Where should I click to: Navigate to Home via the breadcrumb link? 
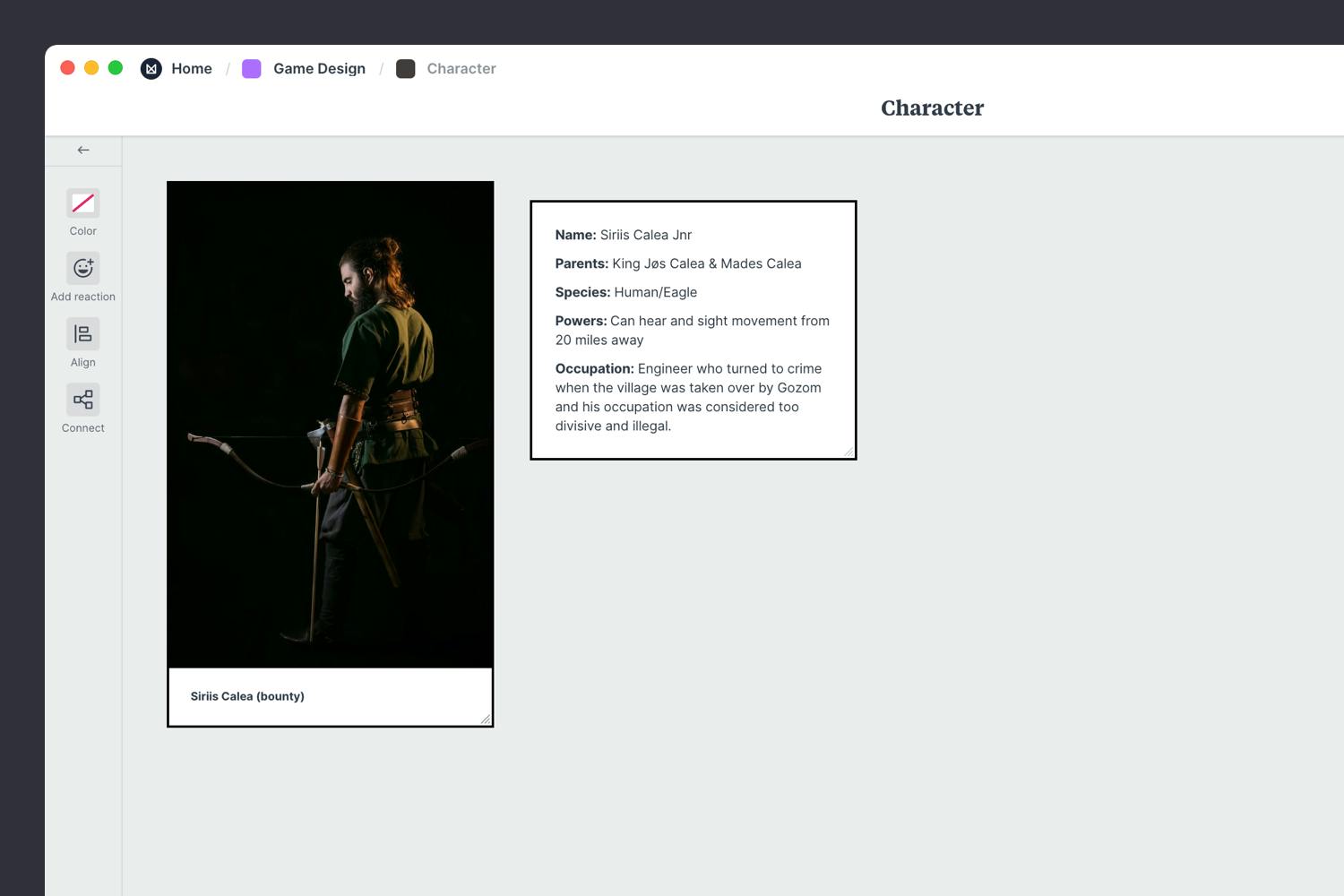(x=192, y=68)
